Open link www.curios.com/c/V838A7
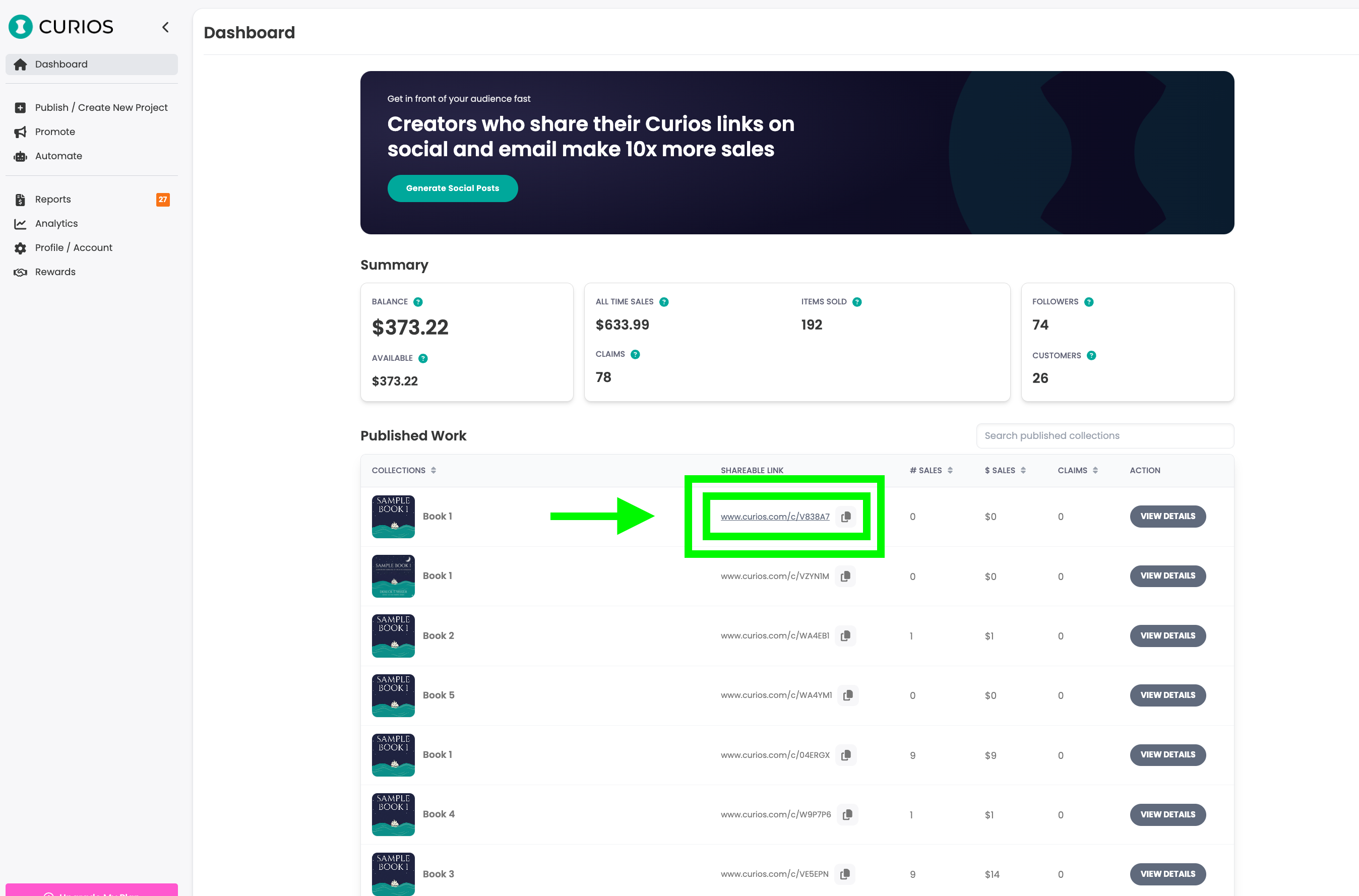 click(775, 517)
